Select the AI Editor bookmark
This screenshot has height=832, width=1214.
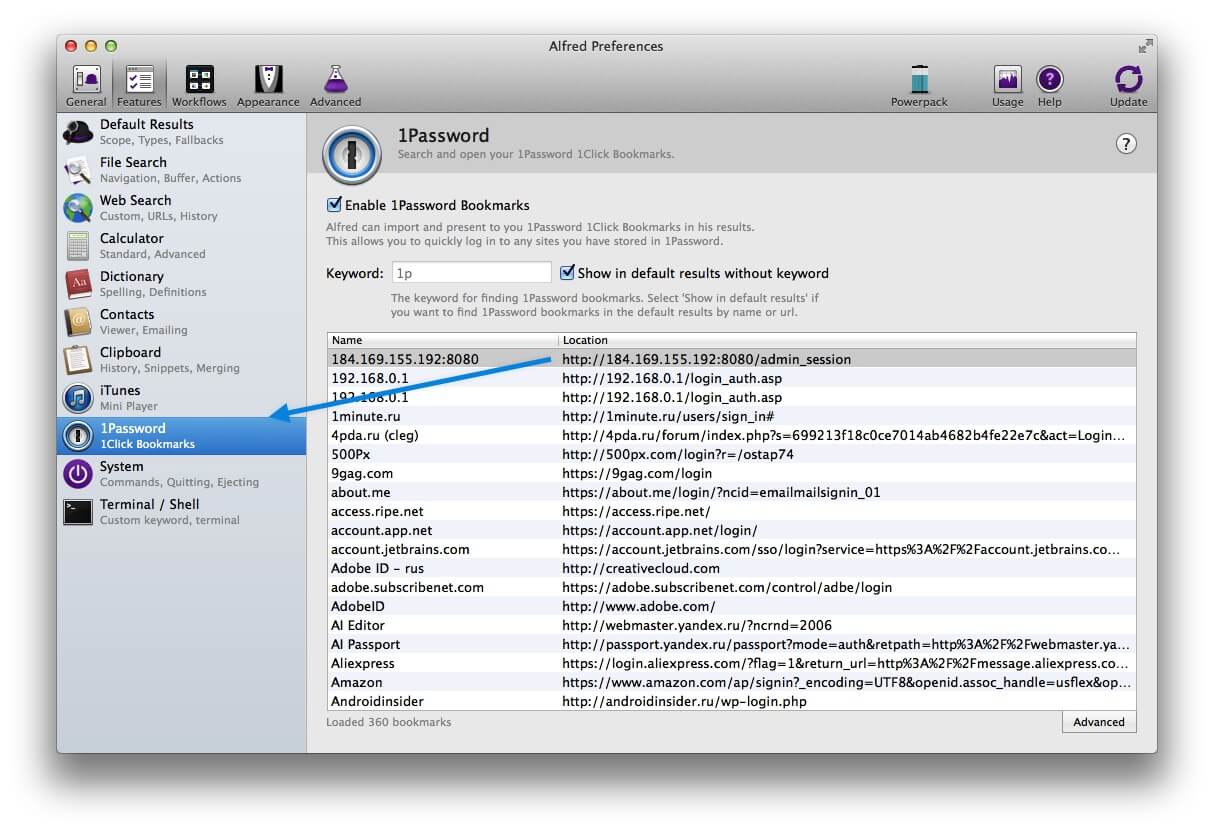[731, 625]
